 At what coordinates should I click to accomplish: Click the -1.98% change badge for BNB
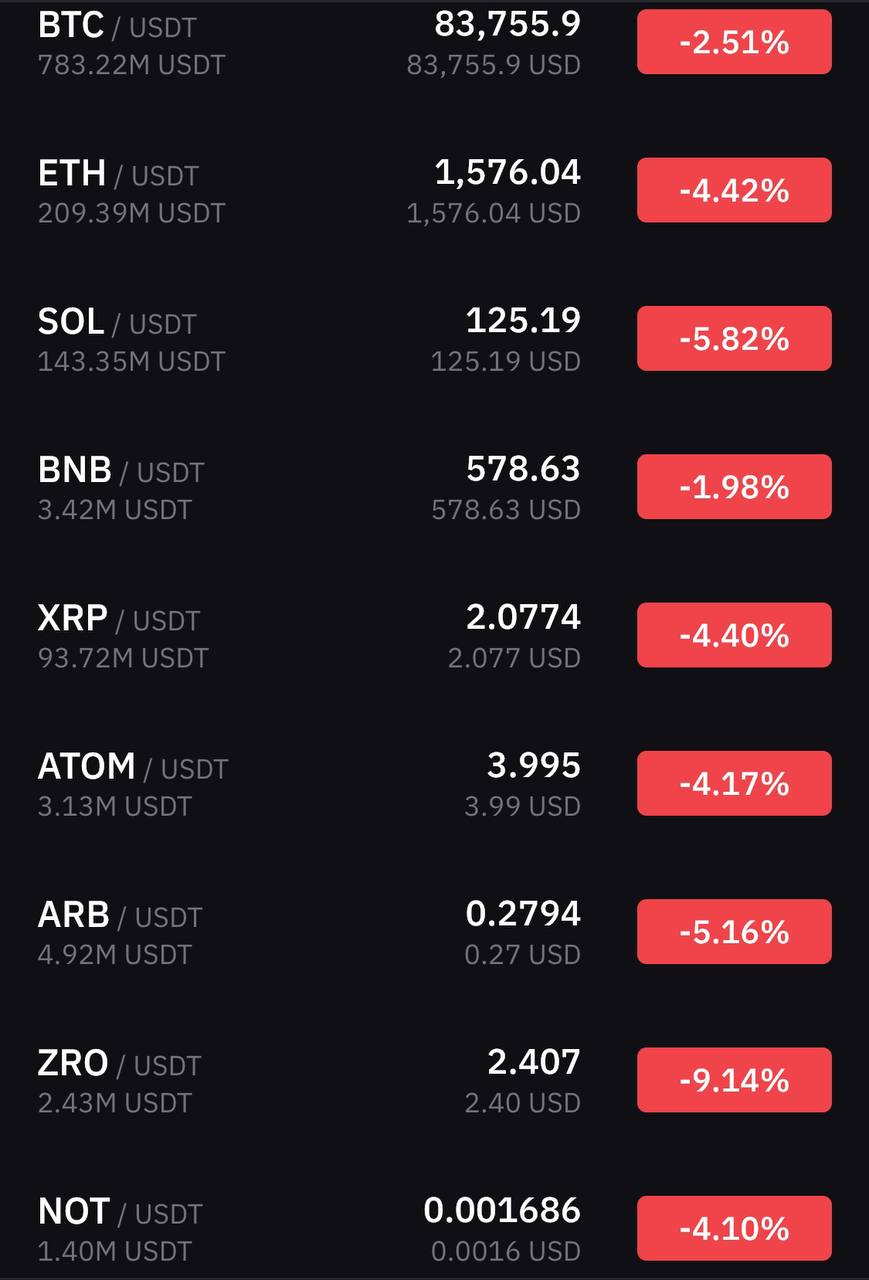click(x=734, y=487)
